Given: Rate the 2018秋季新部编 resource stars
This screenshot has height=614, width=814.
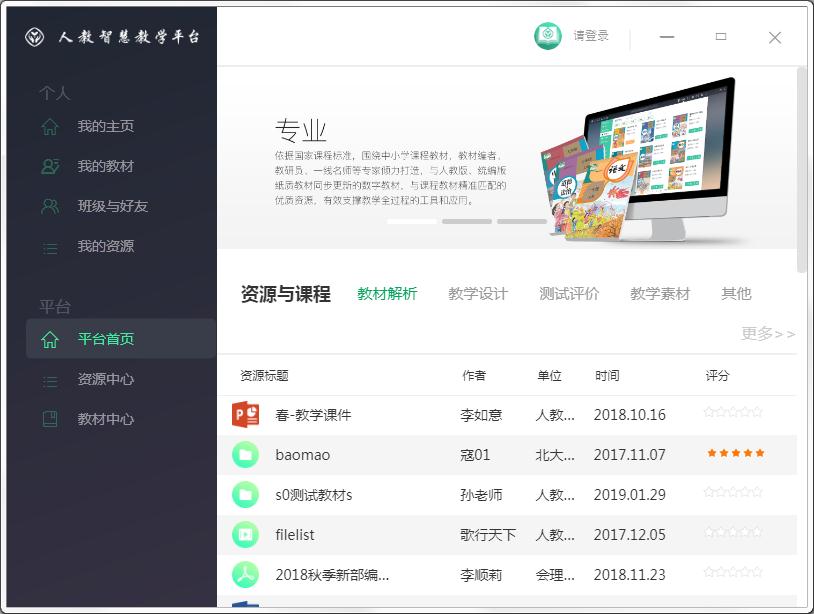Looking at the screenshot, I should tap(733, 572).
